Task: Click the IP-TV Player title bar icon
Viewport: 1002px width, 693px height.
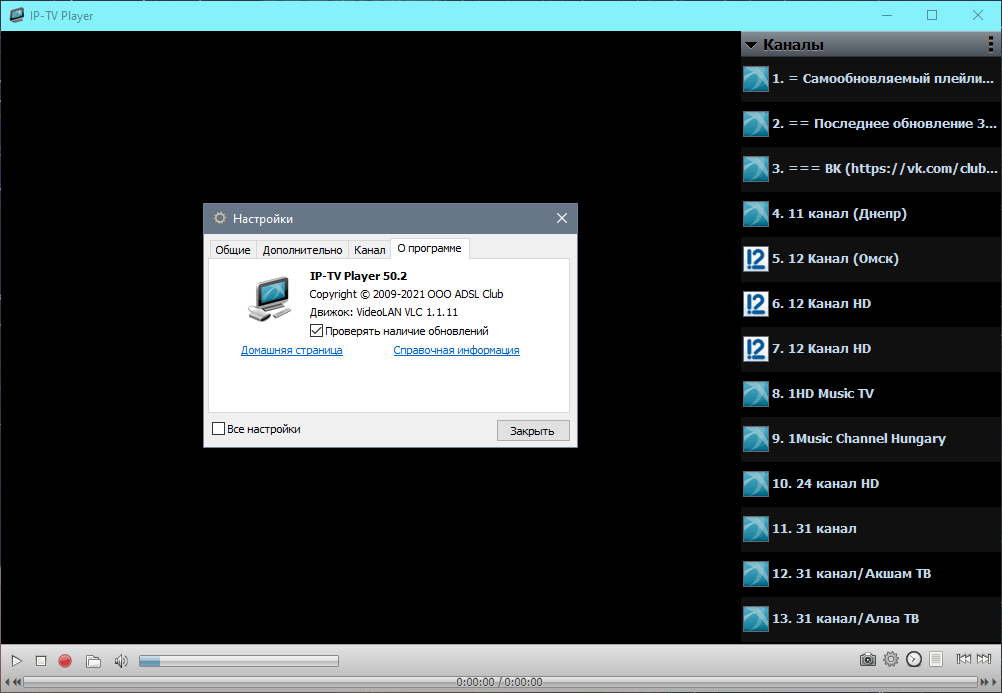Action: point(17,15)
